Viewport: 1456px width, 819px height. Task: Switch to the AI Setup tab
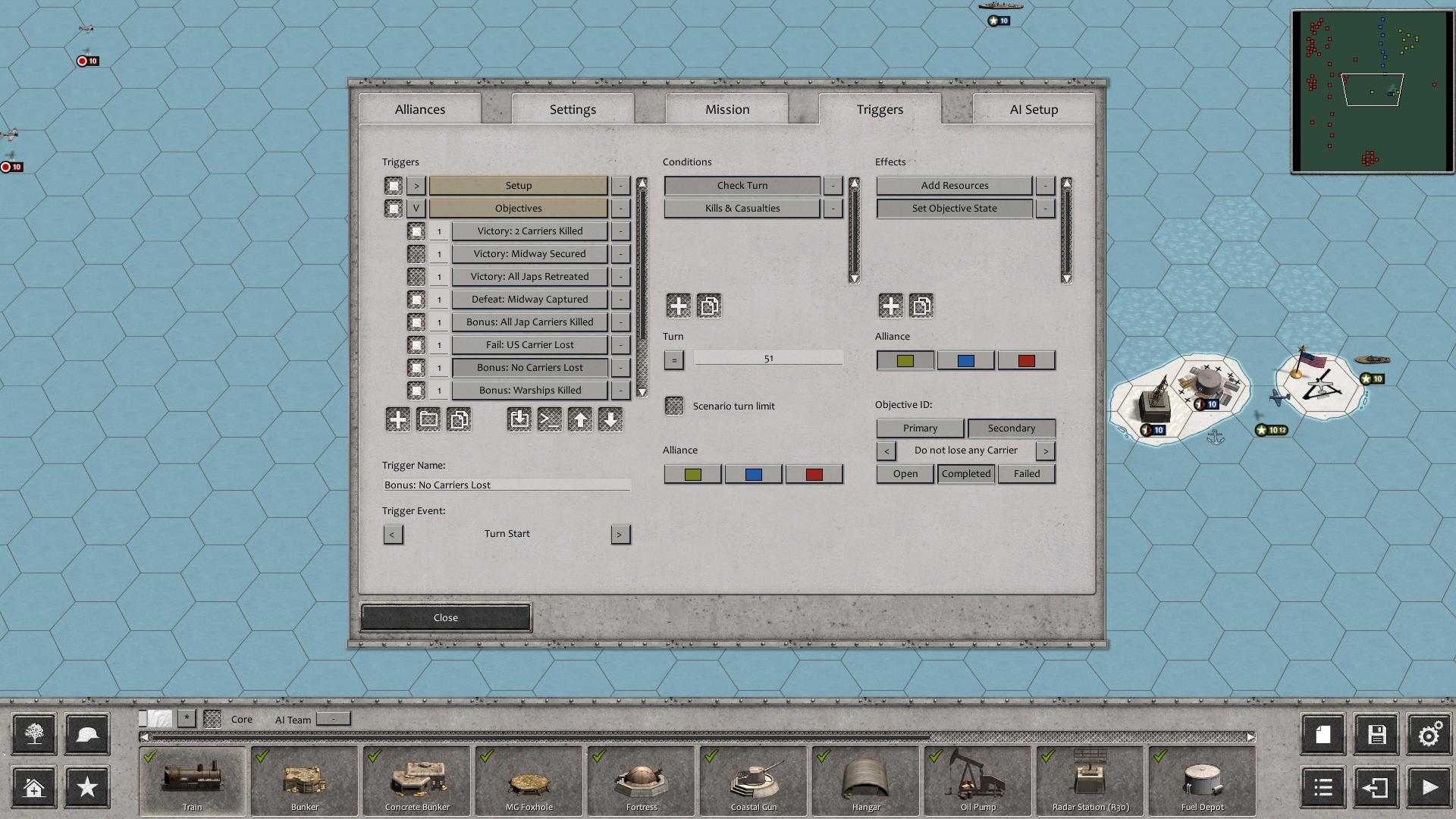(1033, 109)
